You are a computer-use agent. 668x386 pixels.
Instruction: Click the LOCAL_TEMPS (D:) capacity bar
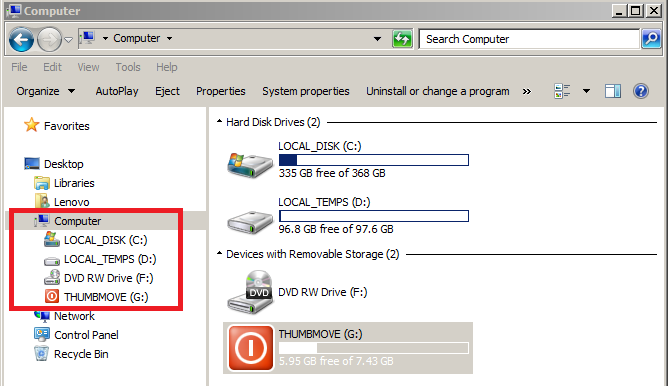click(374, 216)
